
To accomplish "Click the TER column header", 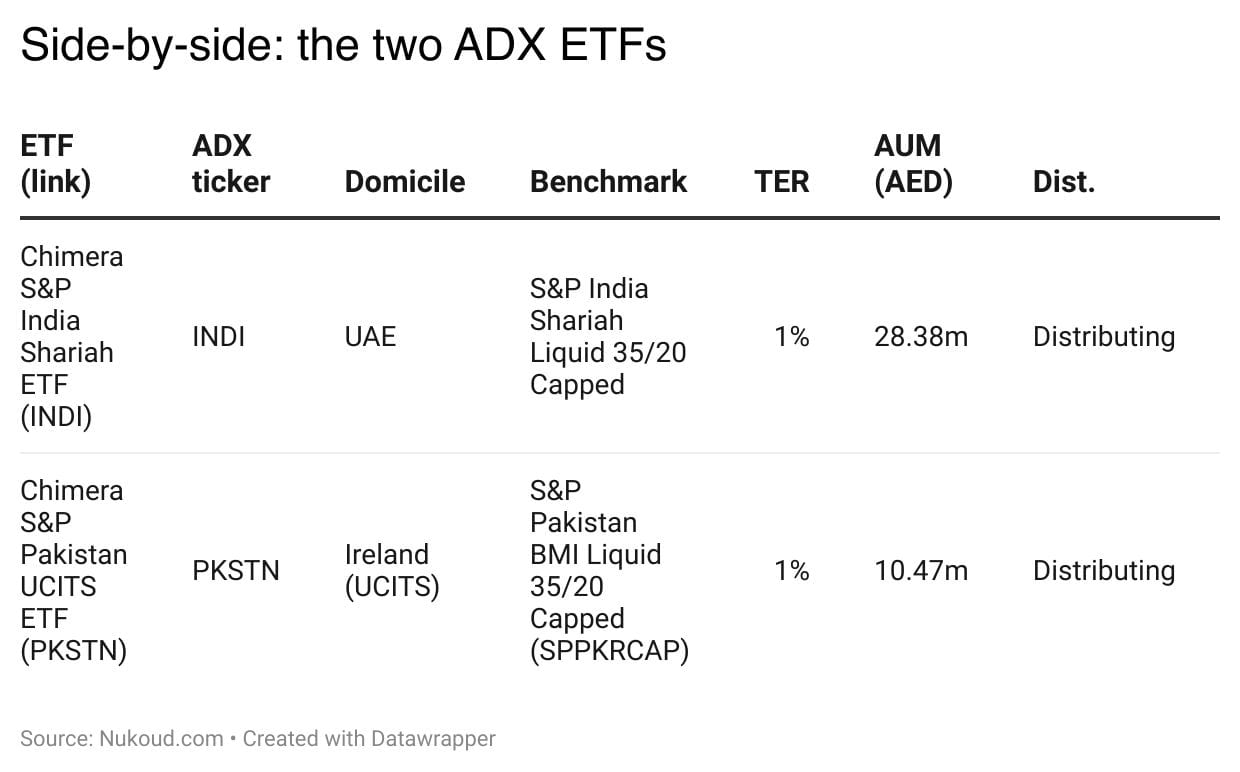I will point(781,182).
